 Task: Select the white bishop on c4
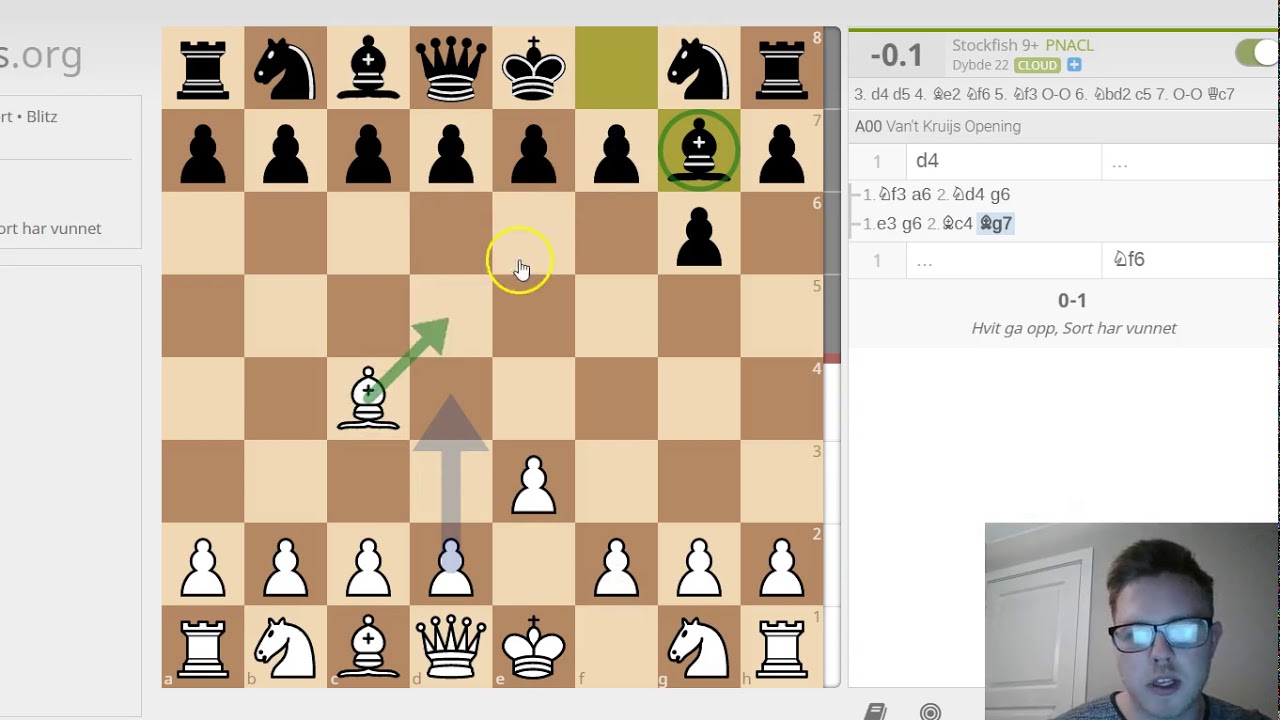[x=368, y=398]
